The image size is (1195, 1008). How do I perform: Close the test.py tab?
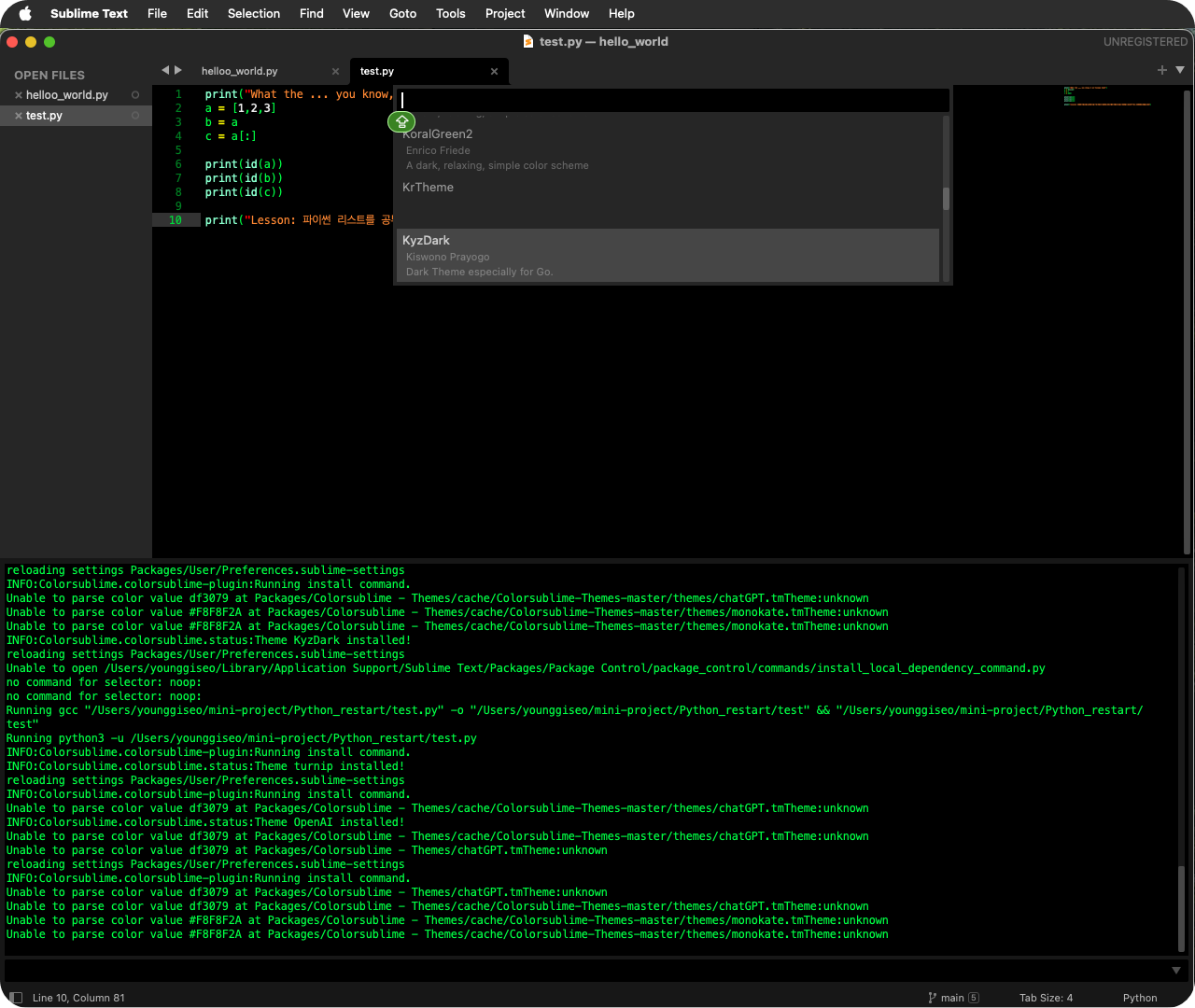pos(494,72)
